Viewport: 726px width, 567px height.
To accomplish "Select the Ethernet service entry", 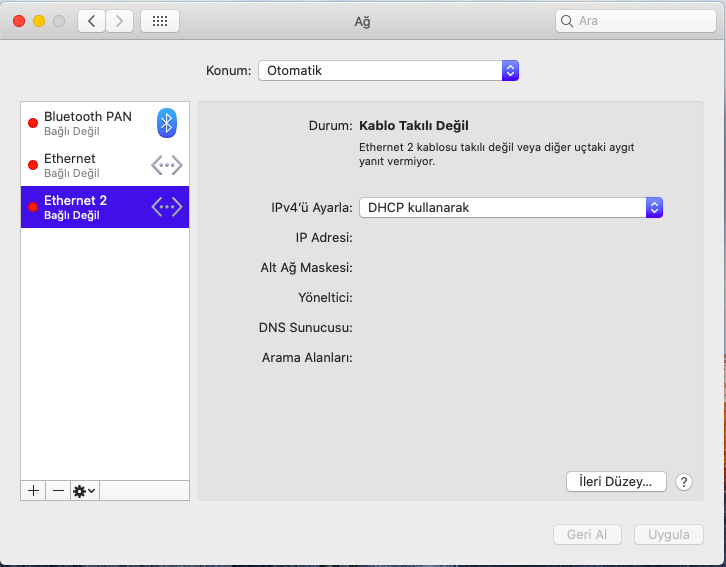I will 88,165.
